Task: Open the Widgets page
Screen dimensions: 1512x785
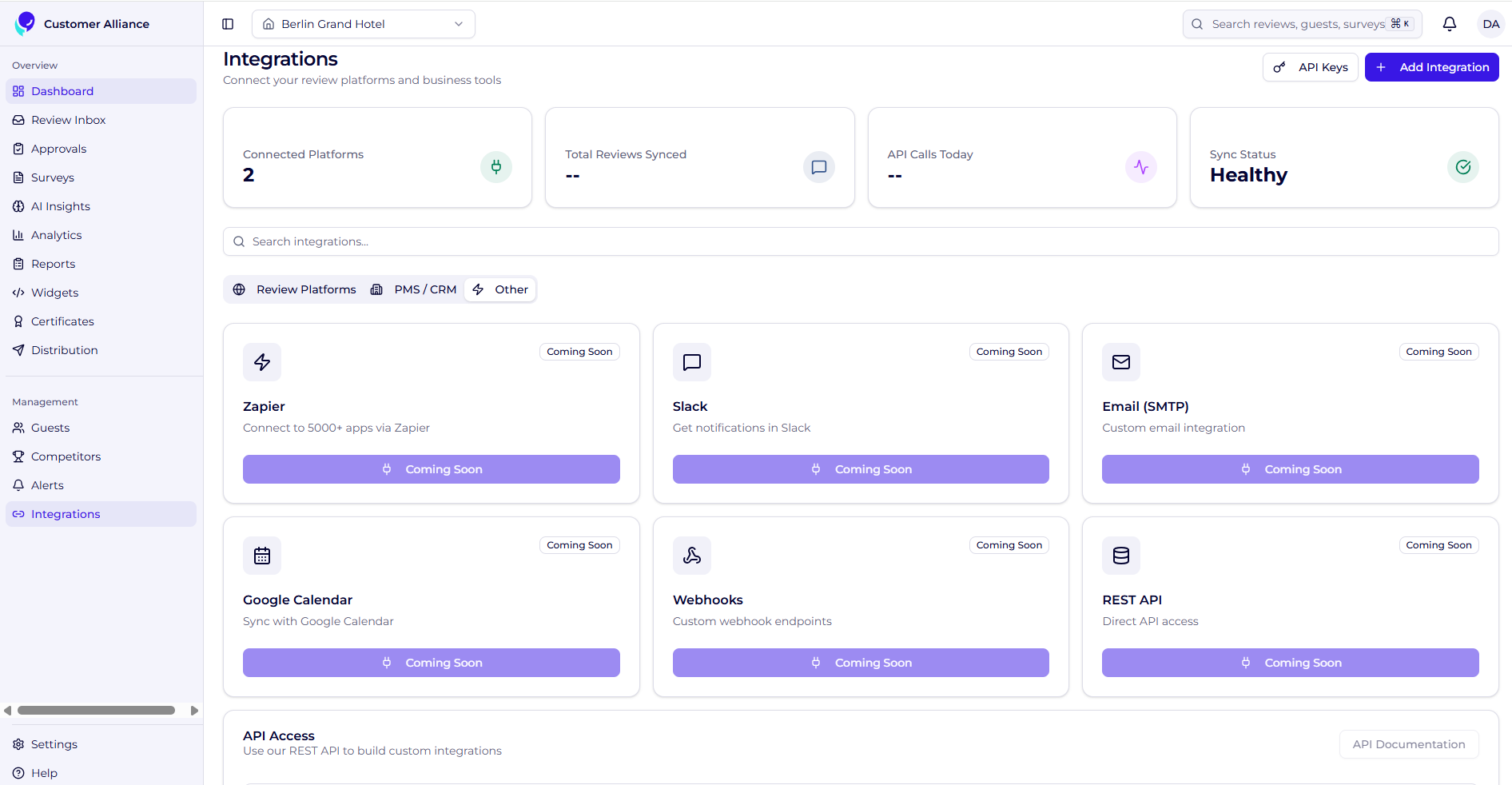Action: tap(101, 293)
